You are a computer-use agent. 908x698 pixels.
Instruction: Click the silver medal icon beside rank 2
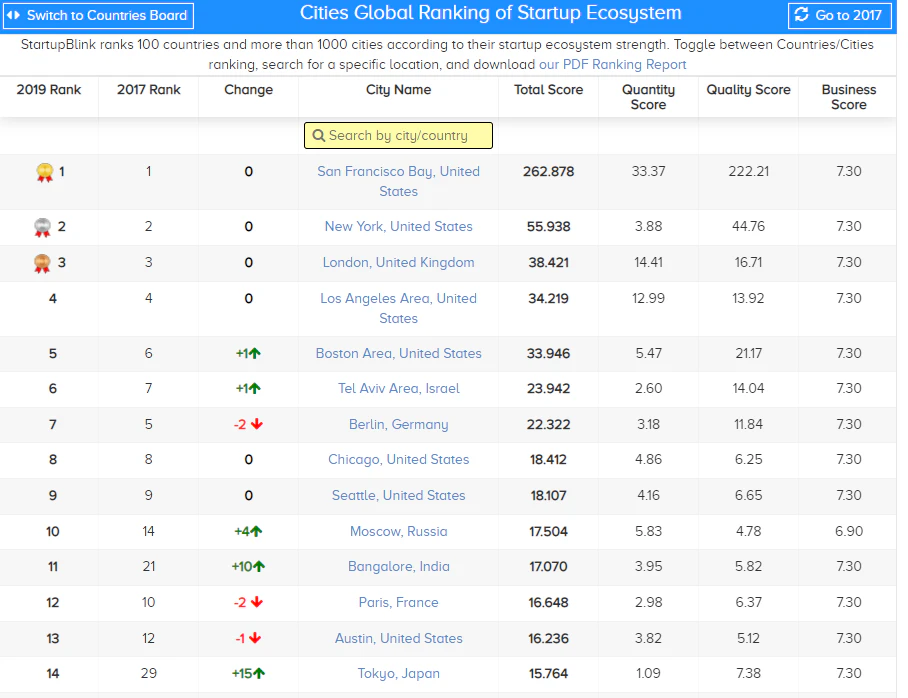[x=45, y=227]
